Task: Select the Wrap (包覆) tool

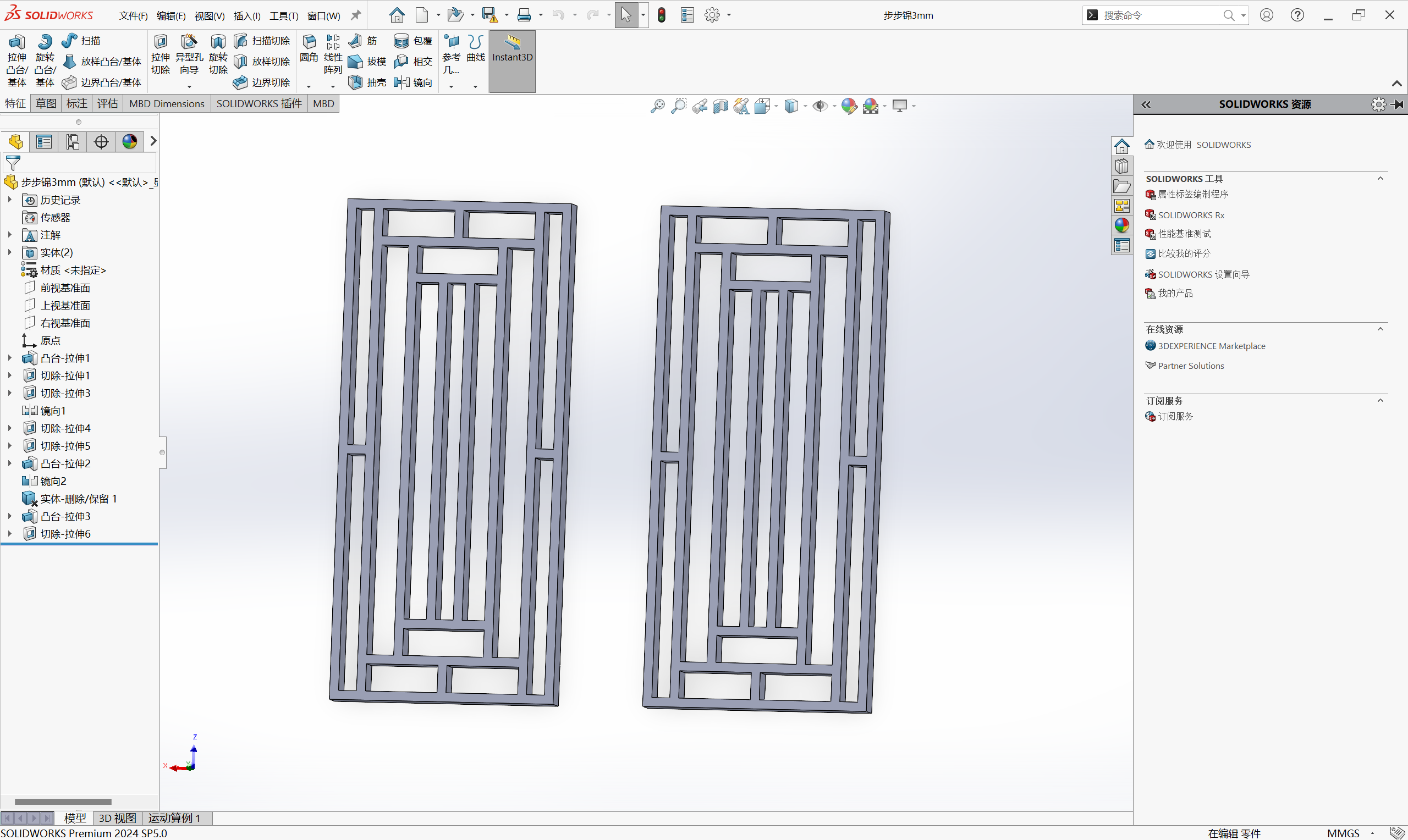Action: (x=413, y=41)
